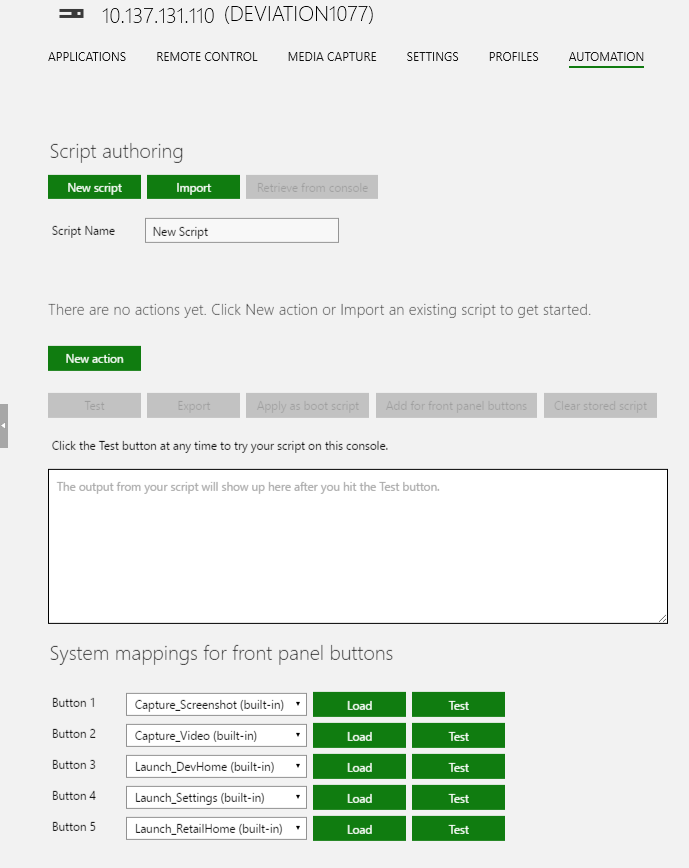Expand the Button 3 Launch_DevHome dropdown
The width and height of the screenshot is (689, 868).
216,767
